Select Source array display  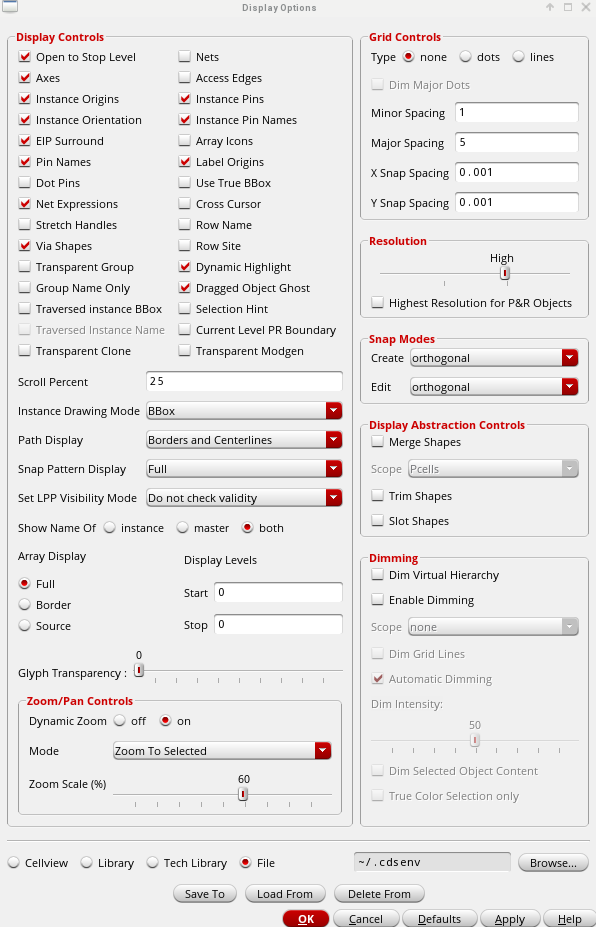coord(24,625)
